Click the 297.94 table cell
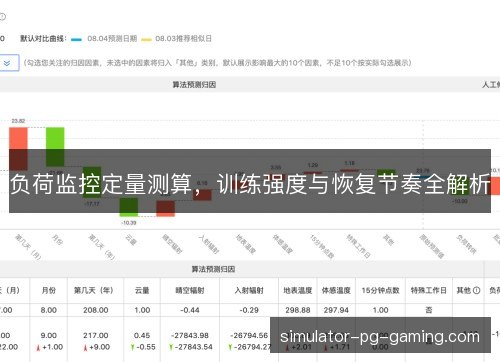 pyautogui.click(x=336, y=310)
